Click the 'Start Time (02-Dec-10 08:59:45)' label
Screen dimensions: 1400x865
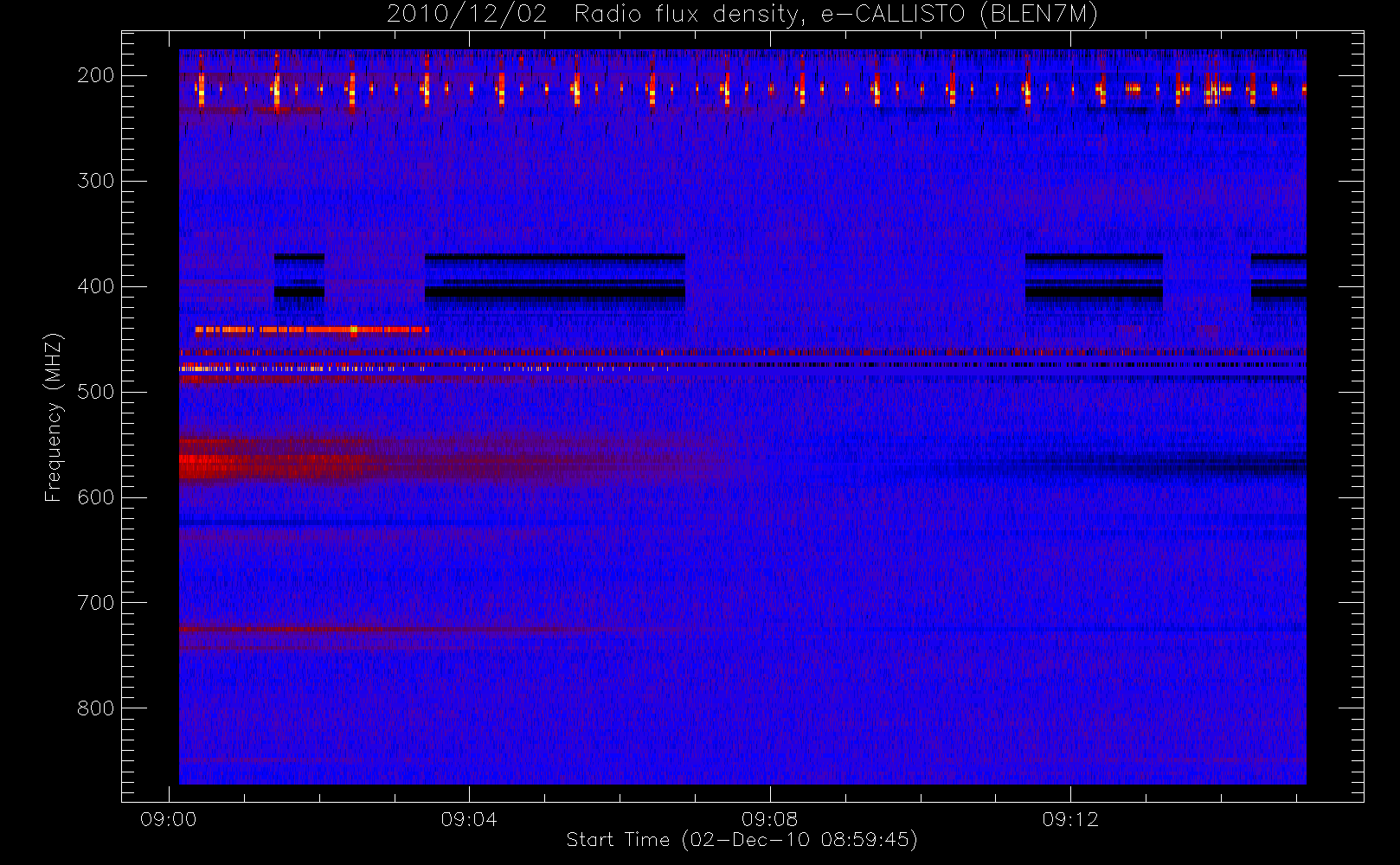[742, 840]
